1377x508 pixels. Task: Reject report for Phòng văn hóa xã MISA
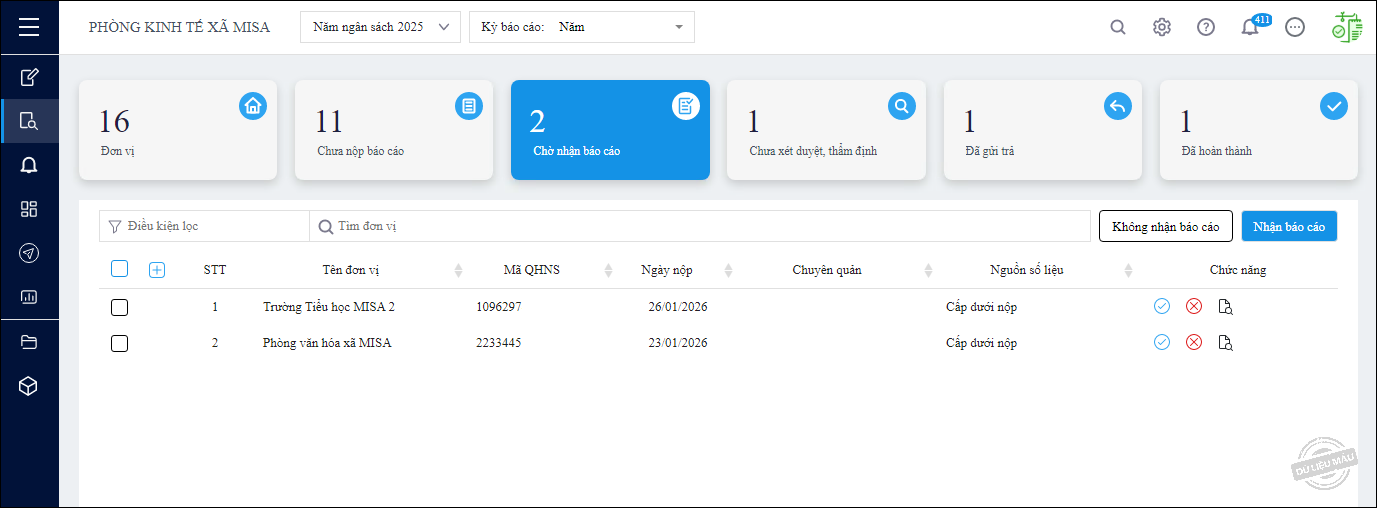(x=1194, y=342)
